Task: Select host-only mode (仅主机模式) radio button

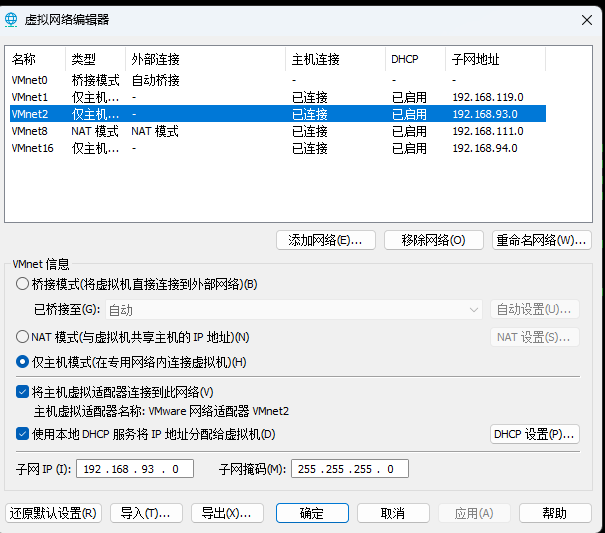Action: coord(23,361)
